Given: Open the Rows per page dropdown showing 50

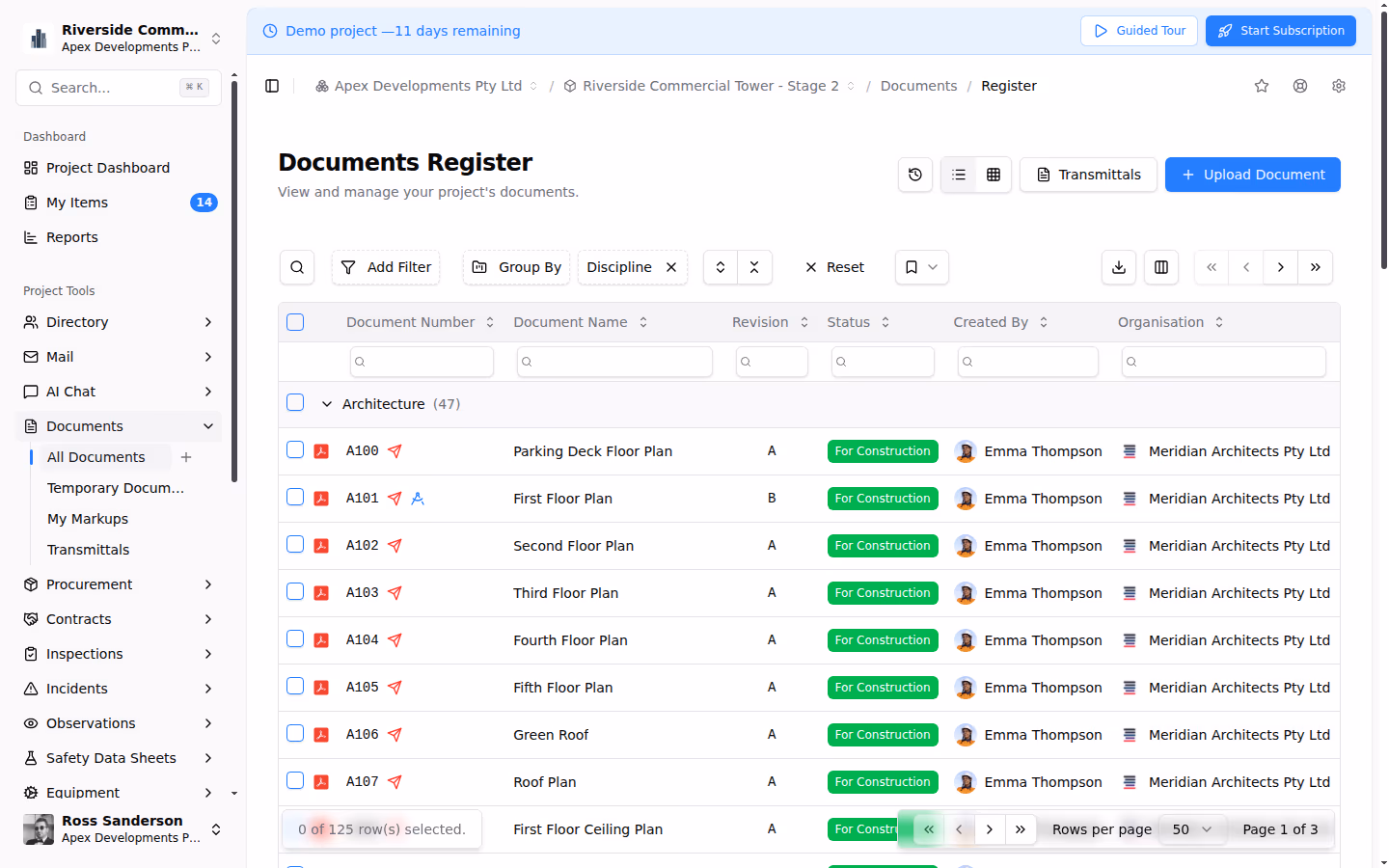Looking at the screenshot, I should click(x=1192, y=828).
